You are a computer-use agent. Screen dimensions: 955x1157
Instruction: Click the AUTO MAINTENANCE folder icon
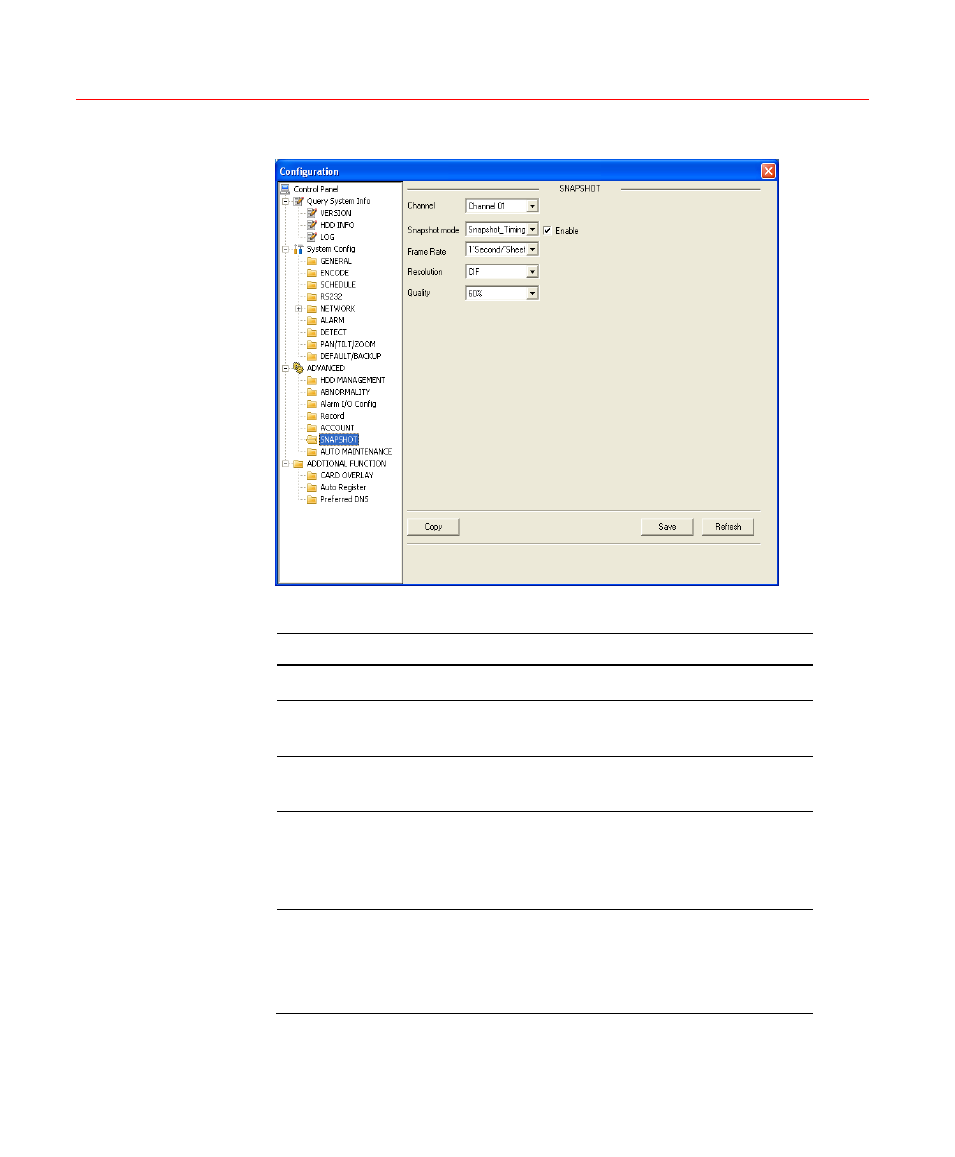click(311, 452)
